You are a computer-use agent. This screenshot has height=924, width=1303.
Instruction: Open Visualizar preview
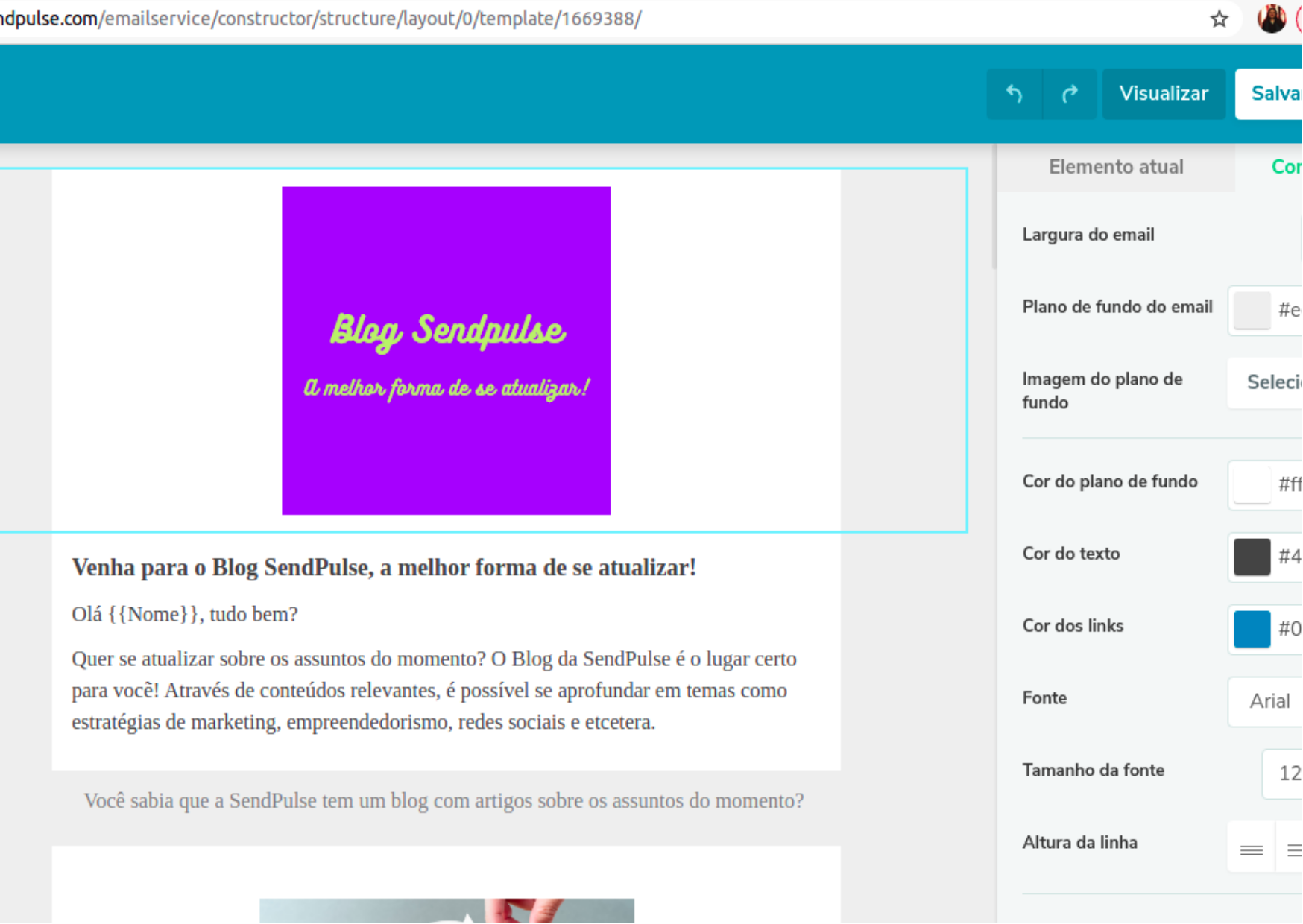1164,94
